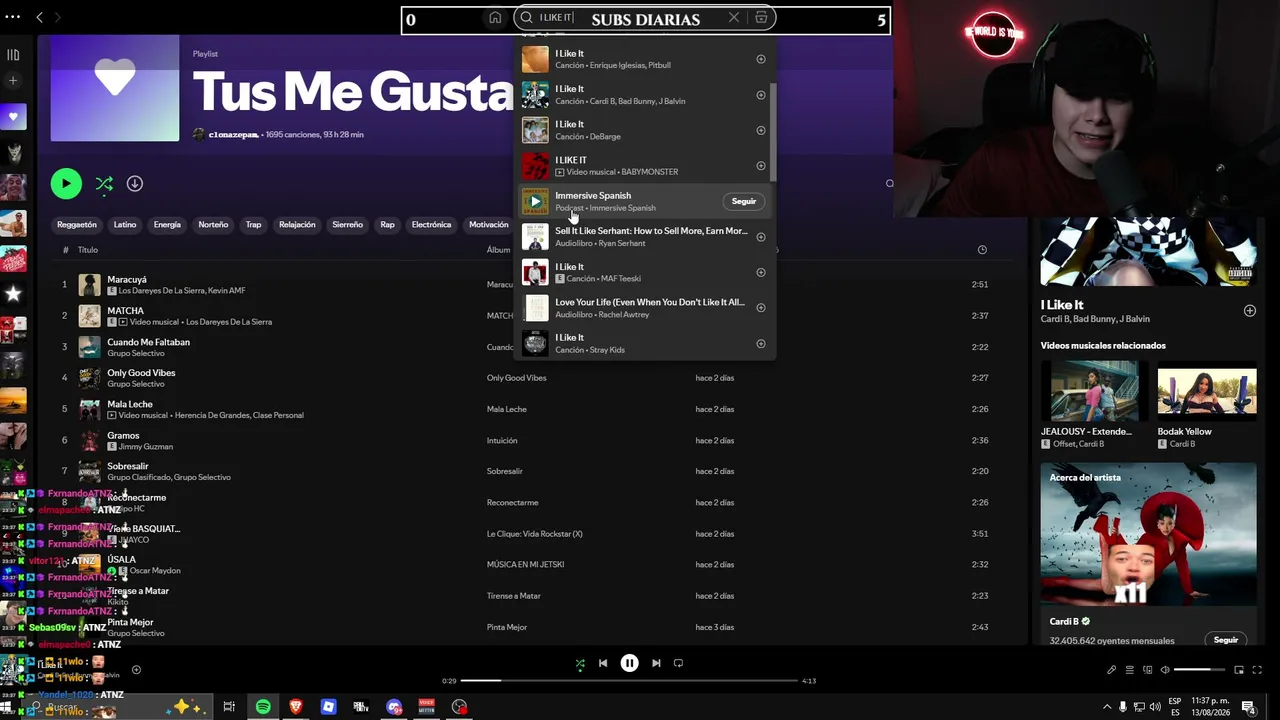The image size is (1280, 720).
Task: Add MAF Teeski 'I Like It' to library
Action: point(761,272)
